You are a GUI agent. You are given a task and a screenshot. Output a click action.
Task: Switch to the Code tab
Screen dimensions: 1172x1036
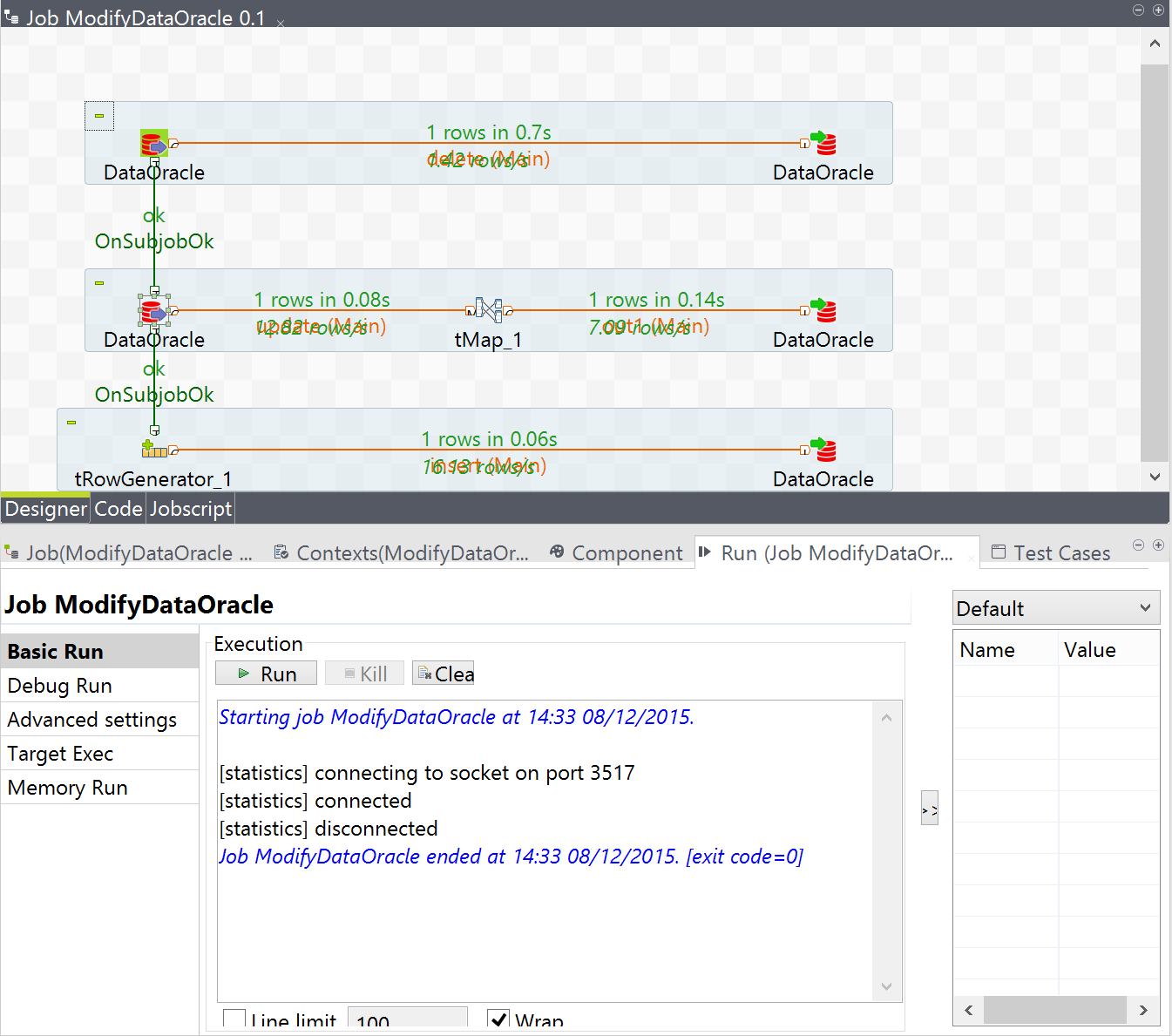pos(117,508)
